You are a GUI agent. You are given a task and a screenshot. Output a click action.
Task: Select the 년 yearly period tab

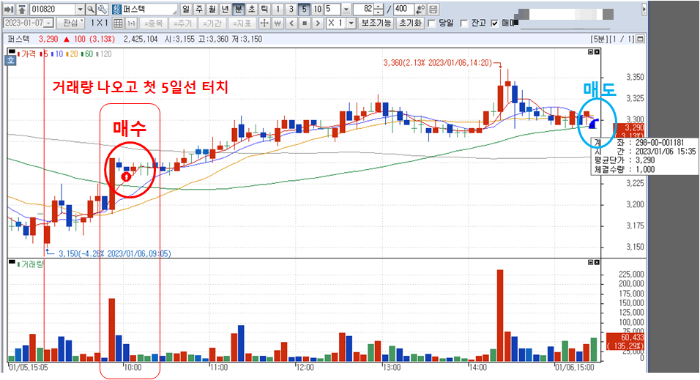225,9
